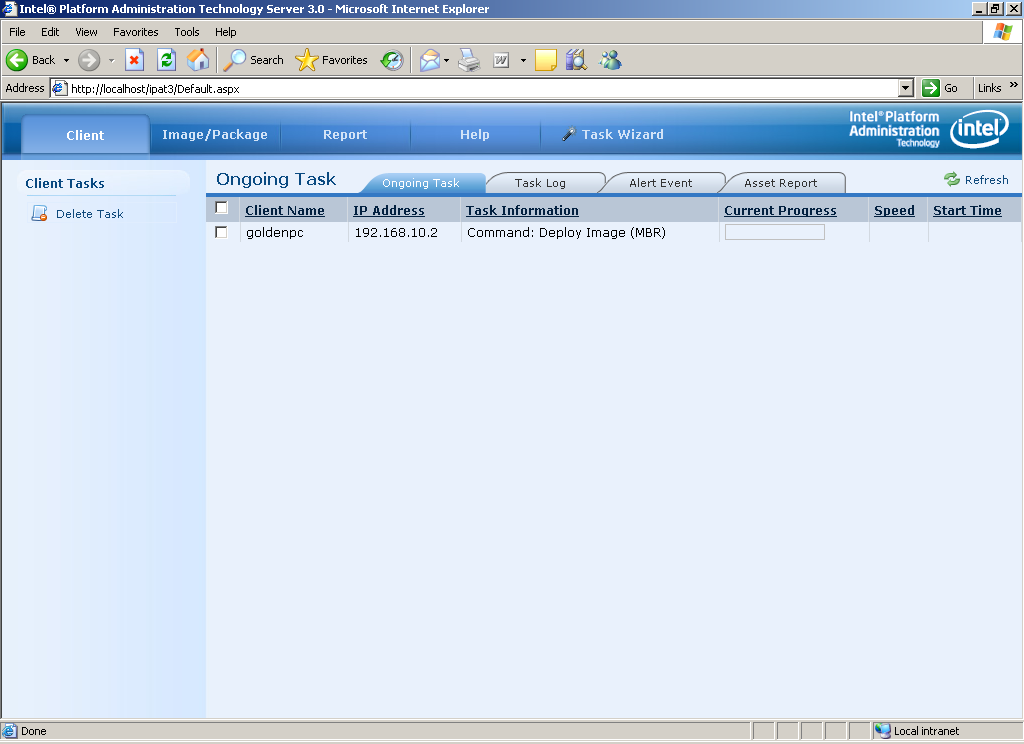
Task: Open the Back button history dropdown
Action: (67, 60)
